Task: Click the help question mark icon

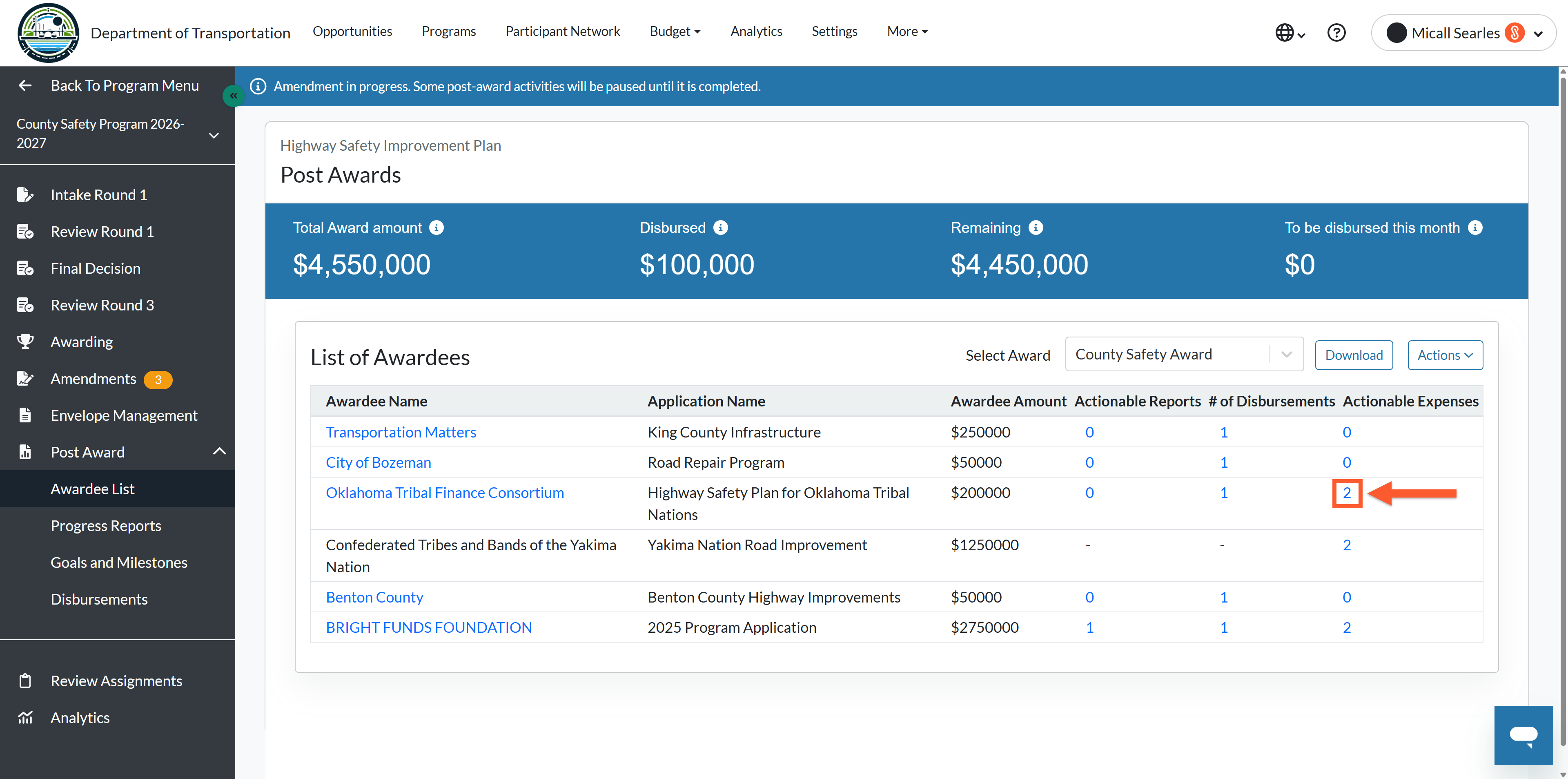Action: pos(1336,32)
